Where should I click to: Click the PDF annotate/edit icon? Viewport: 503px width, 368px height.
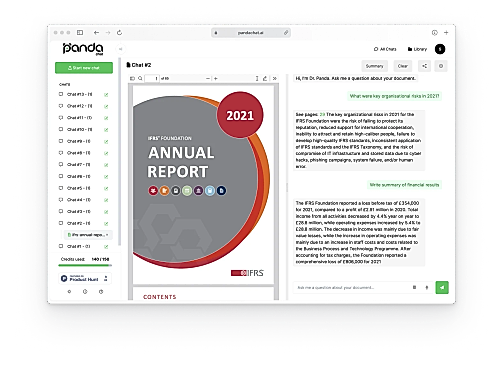pos(265,78)
